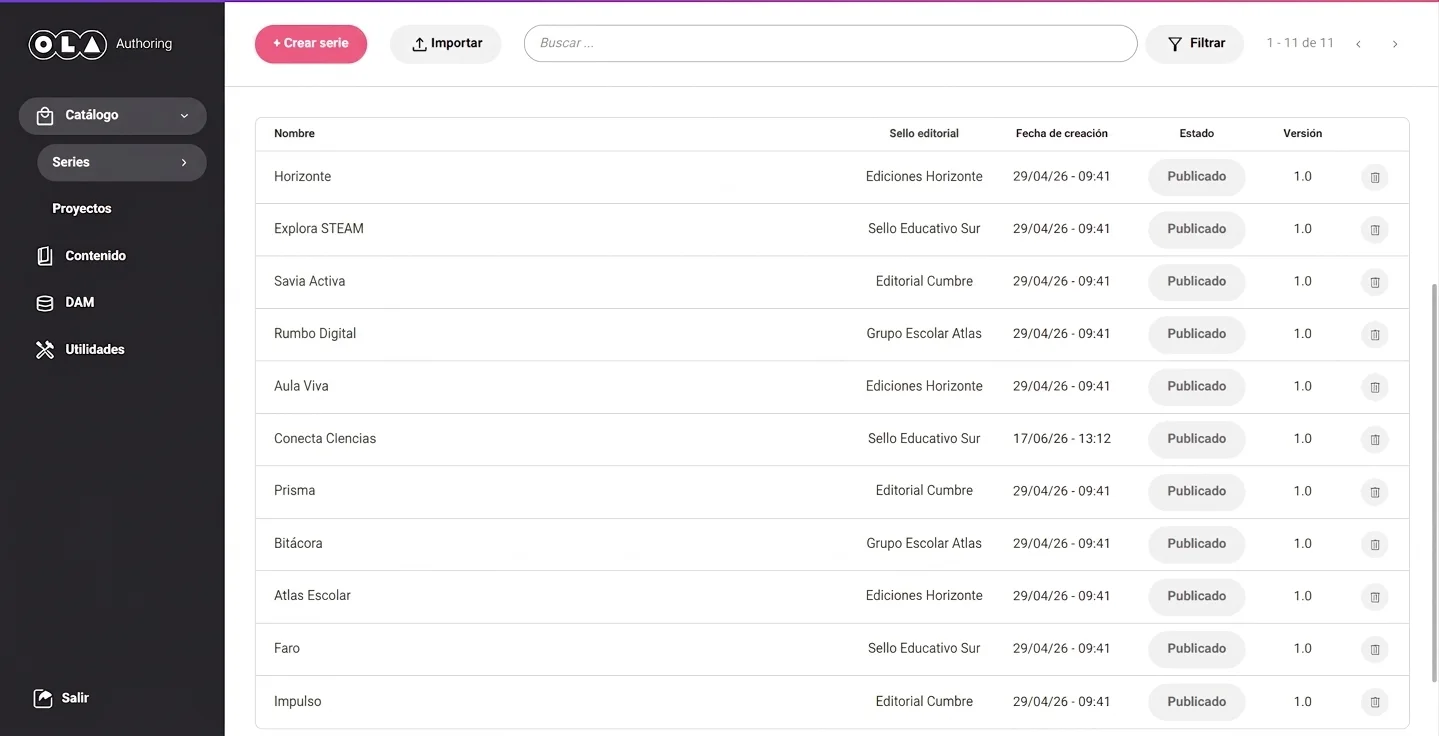Screen dimensions: 1439x736
Task: Delete Atlas Escolar via trash icon
Action: [1375, 597]
